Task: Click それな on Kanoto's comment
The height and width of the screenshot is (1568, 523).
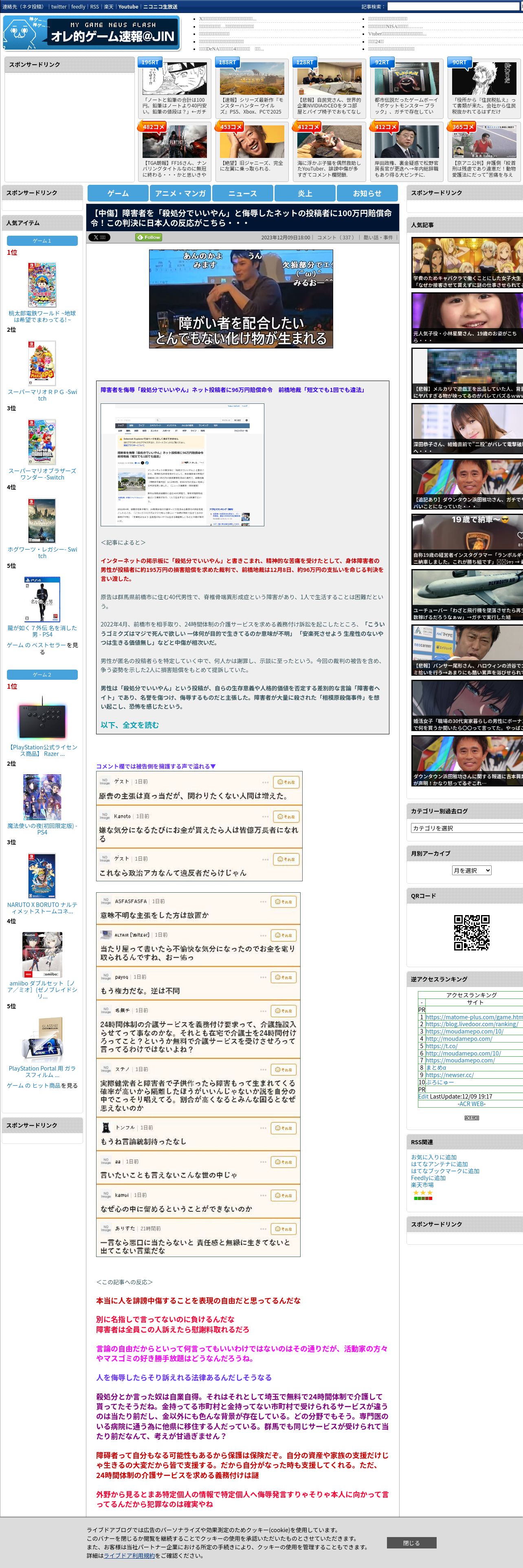Action: [286, 817]
